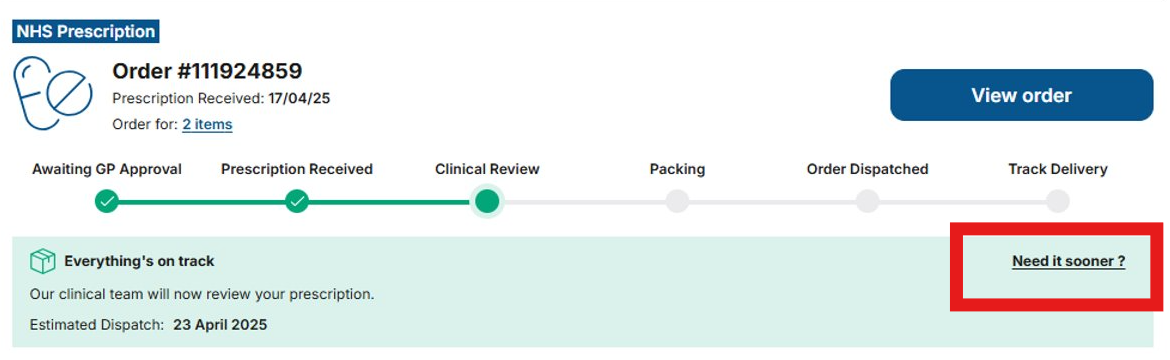The width and height of the screenshot is (1170, 360).
Task: Click the Prescription Received step label
Action: pos(297,170)
